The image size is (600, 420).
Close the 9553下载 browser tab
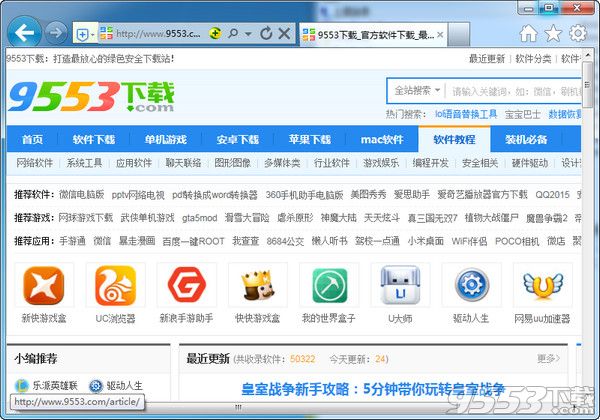(440, 35)
